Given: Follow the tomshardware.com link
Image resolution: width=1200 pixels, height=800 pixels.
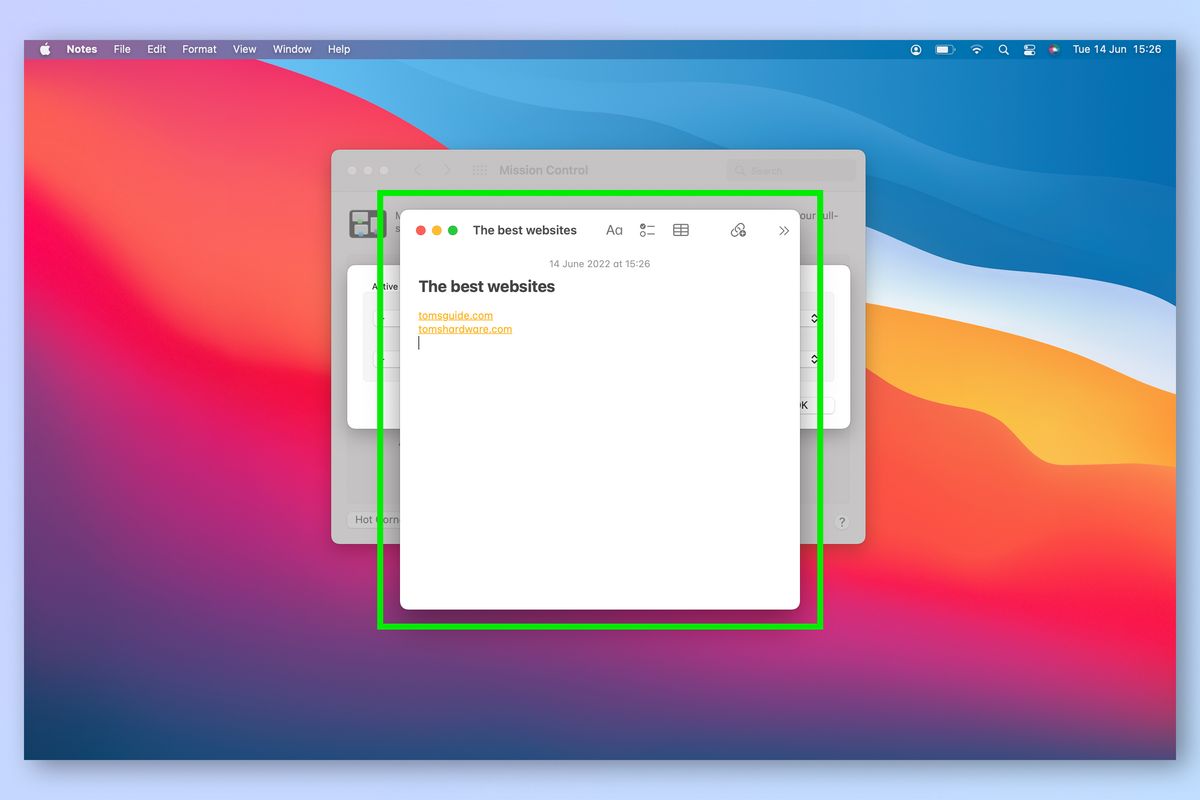Looking at the screenshot, I should (464, 328).
